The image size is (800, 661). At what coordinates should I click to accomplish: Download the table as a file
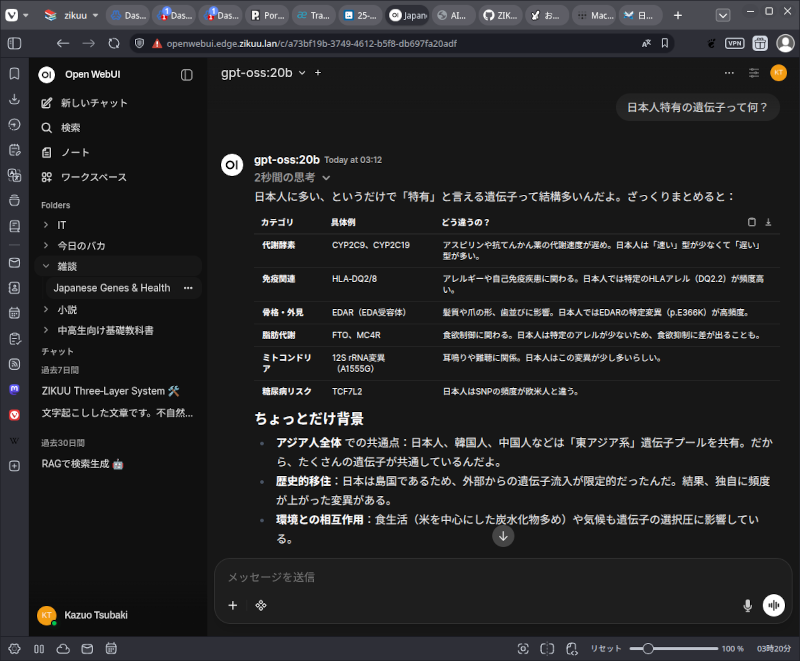click(768, 222)
